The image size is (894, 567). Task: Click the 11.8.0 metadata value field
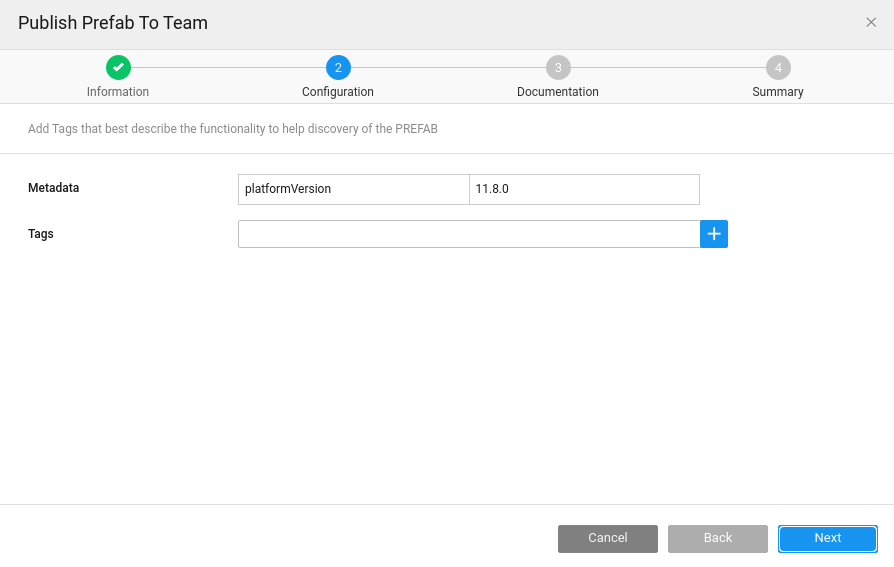[x=584, y=189]
